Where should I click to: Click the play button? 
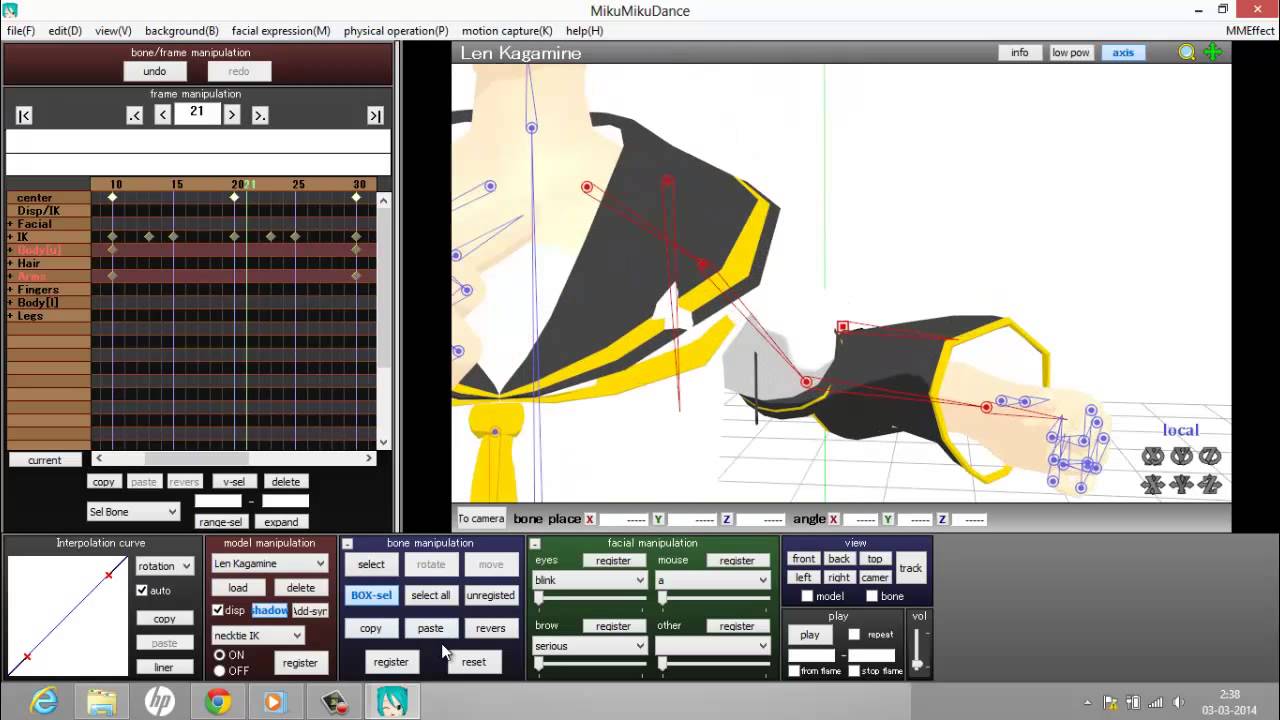click(810, 635)
